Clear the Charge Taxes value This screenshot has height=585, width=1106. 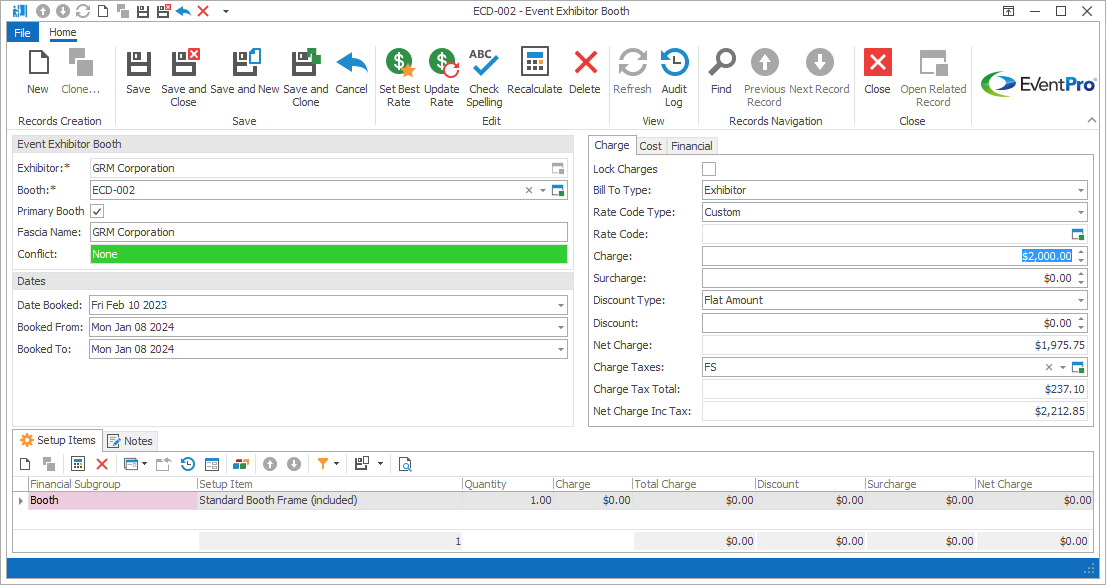click(x=1049, y=367)
